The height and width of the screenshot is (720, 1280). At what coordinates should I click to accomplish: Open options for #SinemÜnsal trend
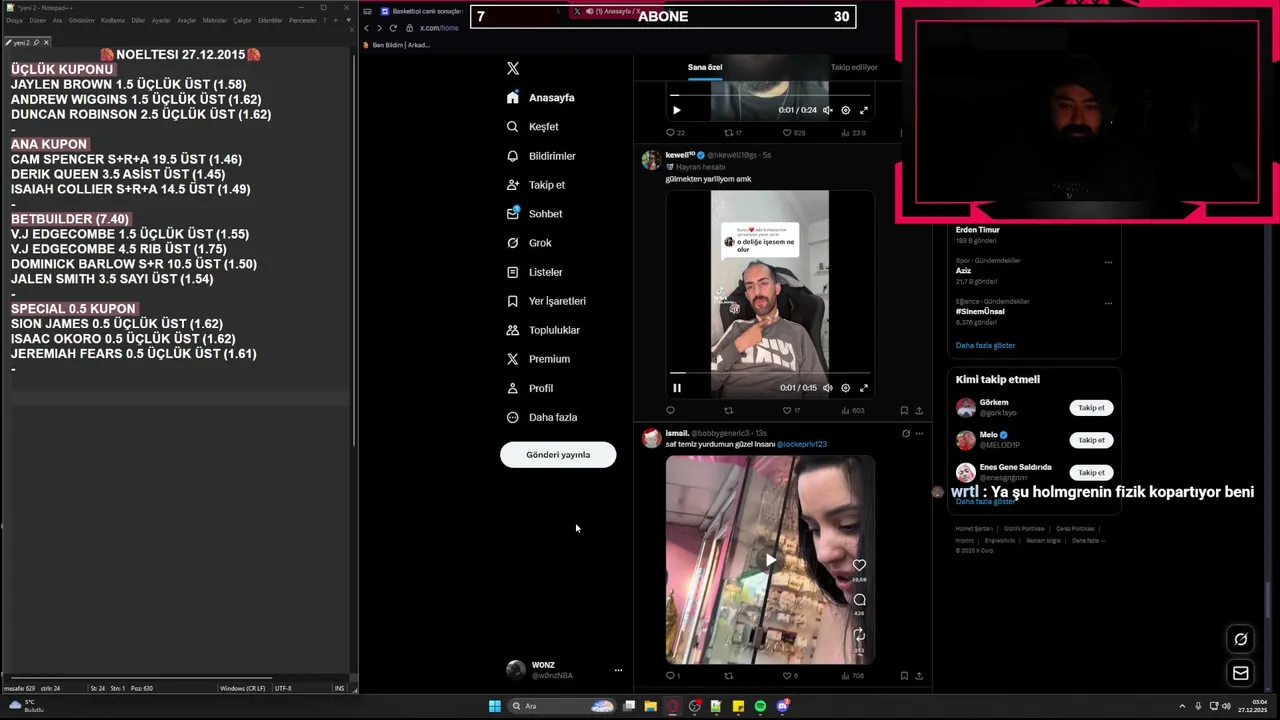tap(1108, 303)
